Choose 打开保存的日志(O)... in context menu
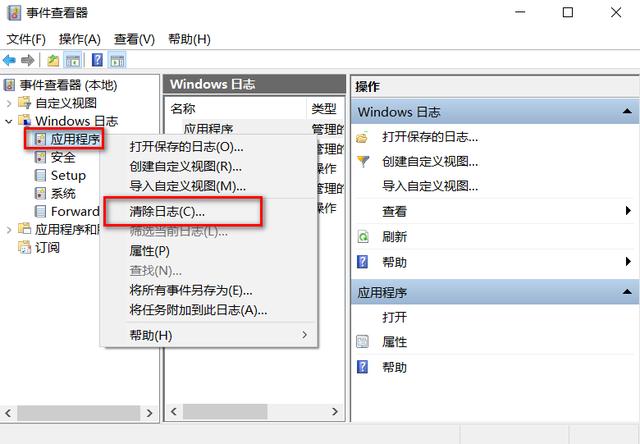Viewport: 640px width, 444px height. pyautogui.click(x=209, y=147)
